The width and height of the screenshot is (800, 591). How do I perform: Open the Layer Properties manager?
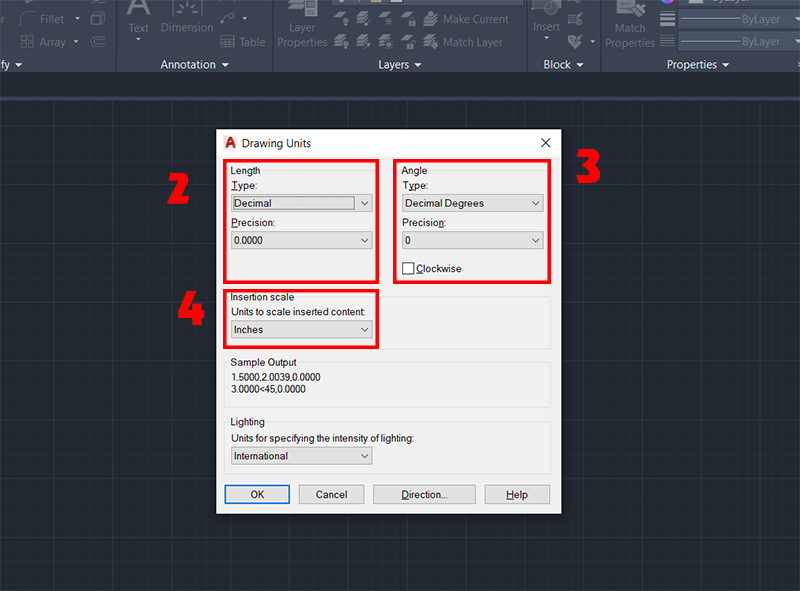click(302, 25)
